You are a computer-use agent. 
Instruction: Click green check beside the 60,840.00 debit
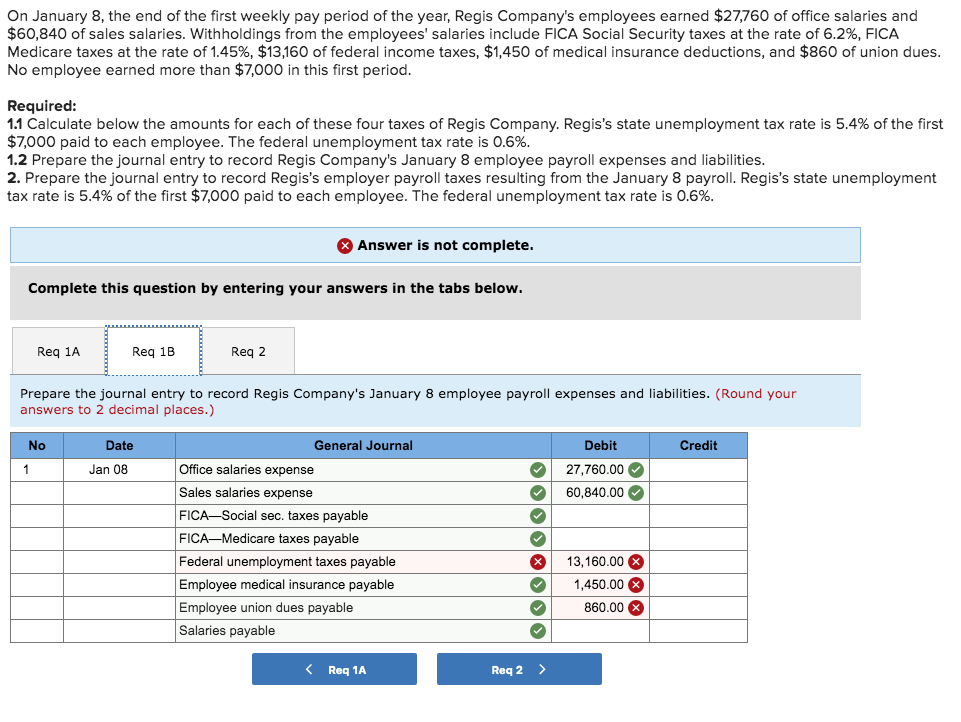[x=634, y=492]
